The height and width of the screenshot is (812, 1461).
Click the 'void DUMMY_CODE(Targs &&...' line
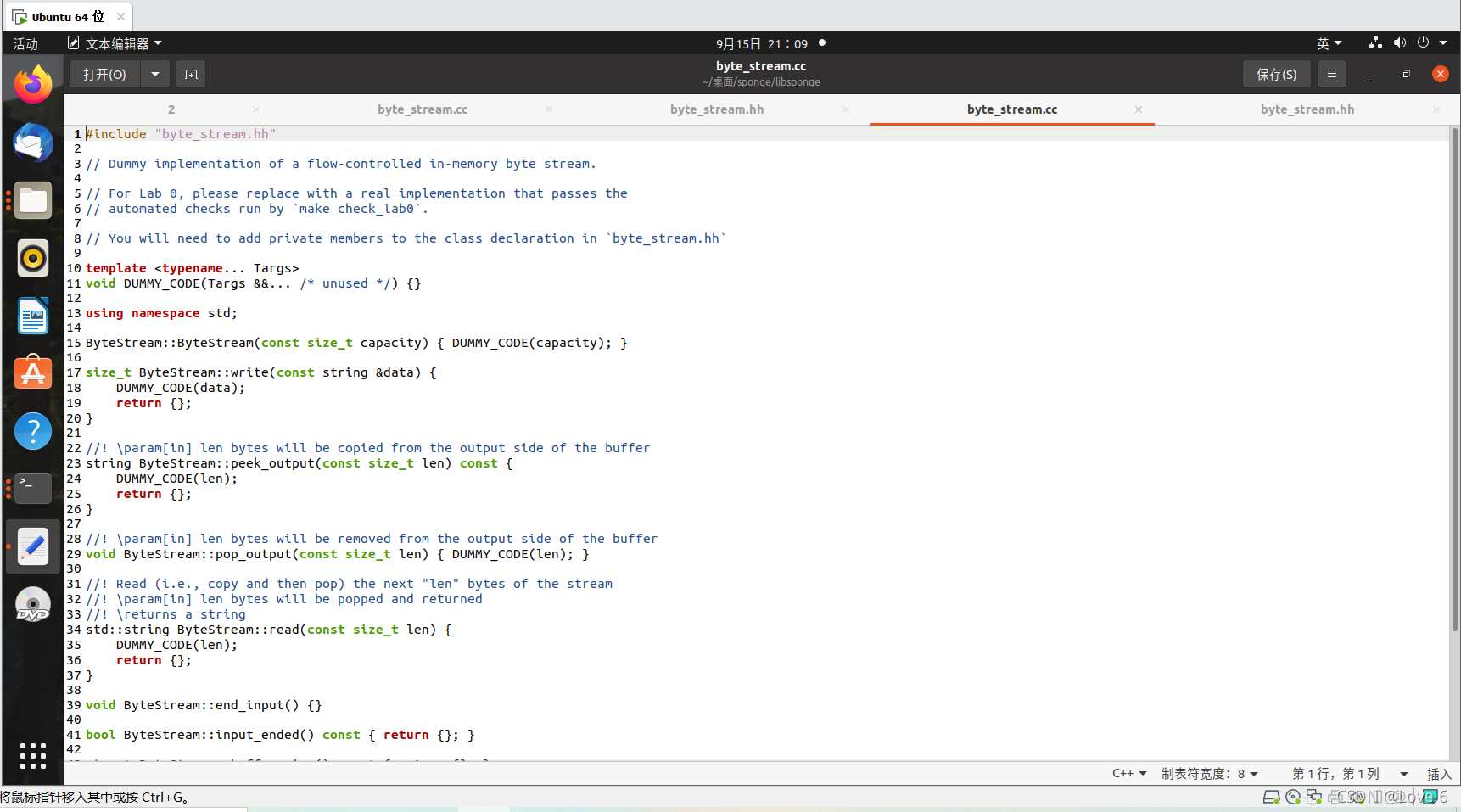tap(254, 283)
